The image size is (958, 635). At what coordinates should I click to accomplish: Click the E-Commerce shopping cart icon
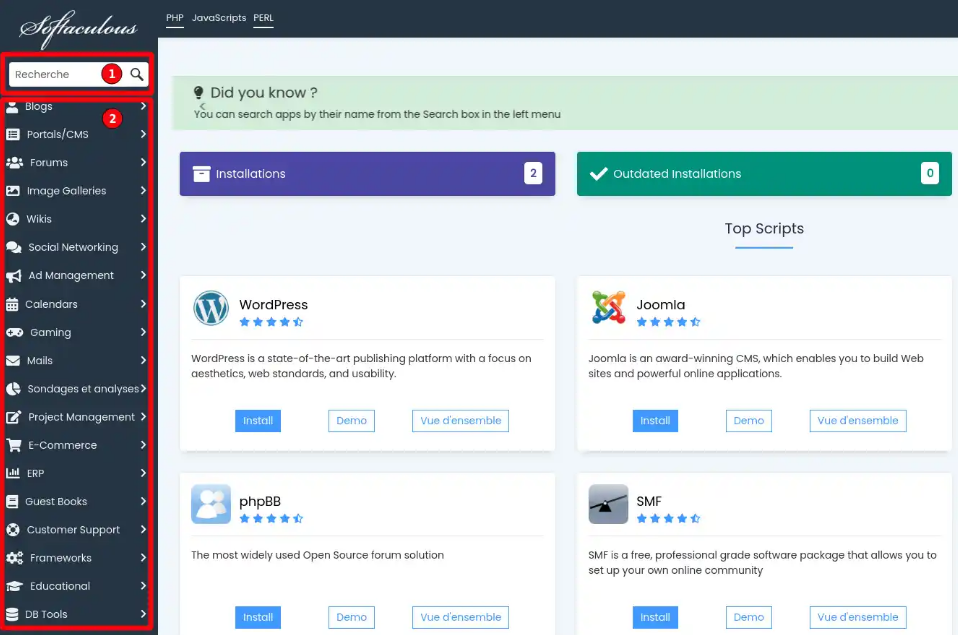(x=13, y=445)
